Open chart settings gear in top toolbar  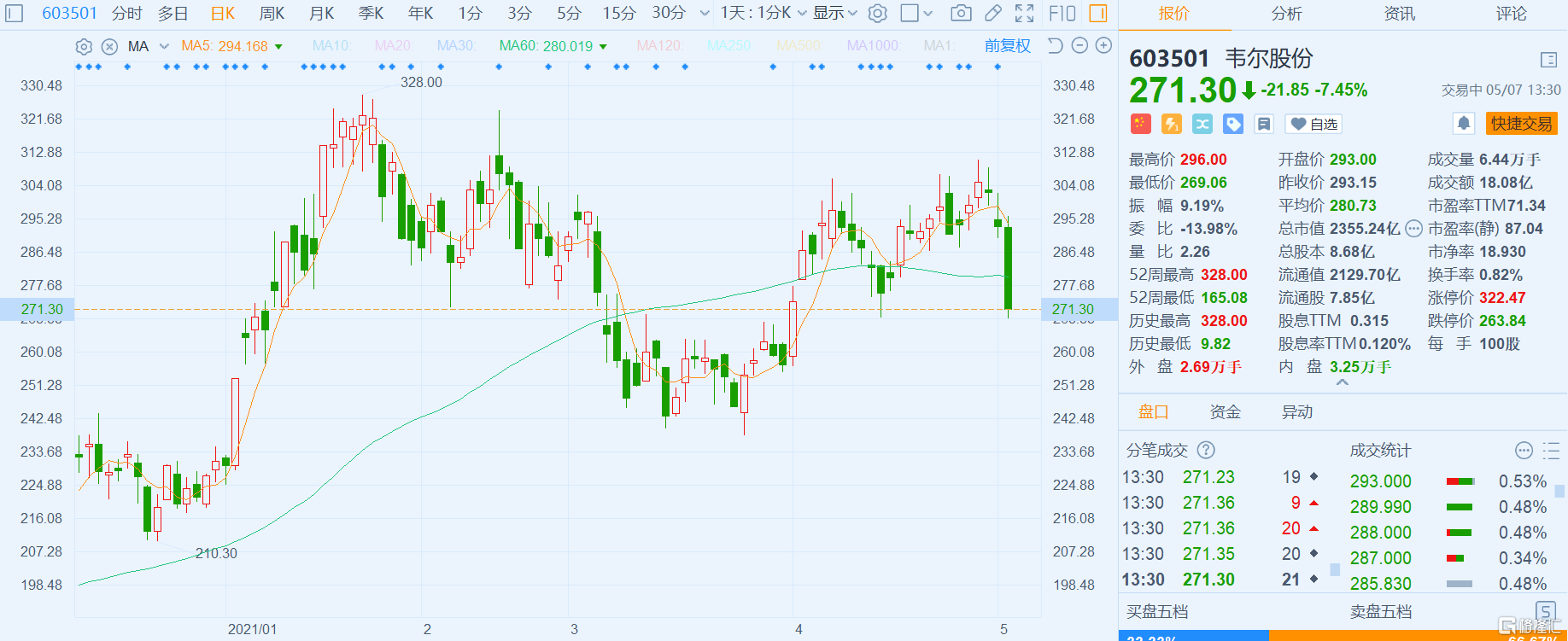[x=877, y=13]
